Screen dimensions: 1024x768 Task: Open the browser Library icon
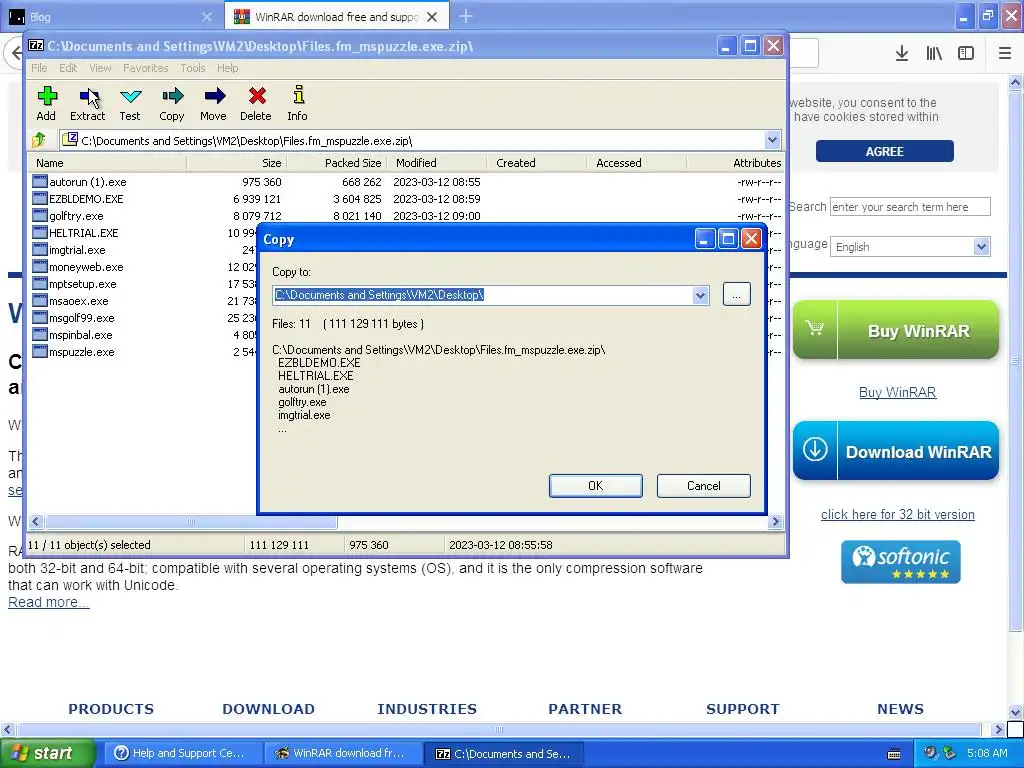click(934, 54)
